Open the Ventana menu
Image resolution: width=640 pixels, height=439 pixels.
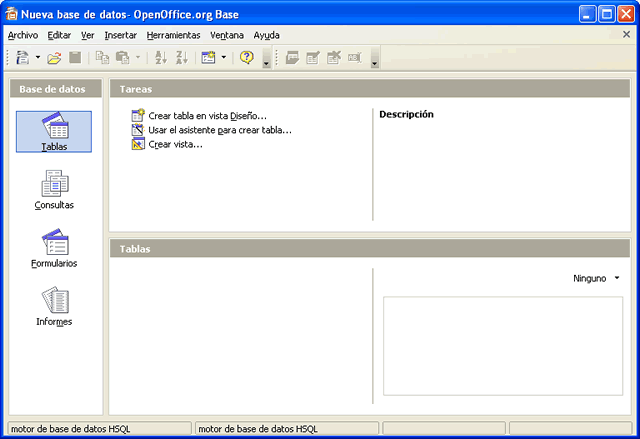[227, 35]
